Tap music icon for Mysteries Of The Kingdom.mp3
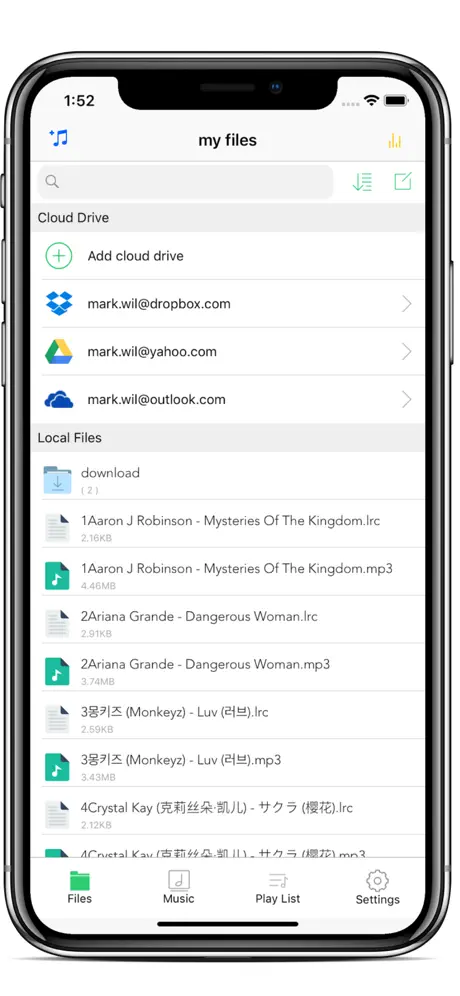This screenshot has width=460, height=996. 57,575
